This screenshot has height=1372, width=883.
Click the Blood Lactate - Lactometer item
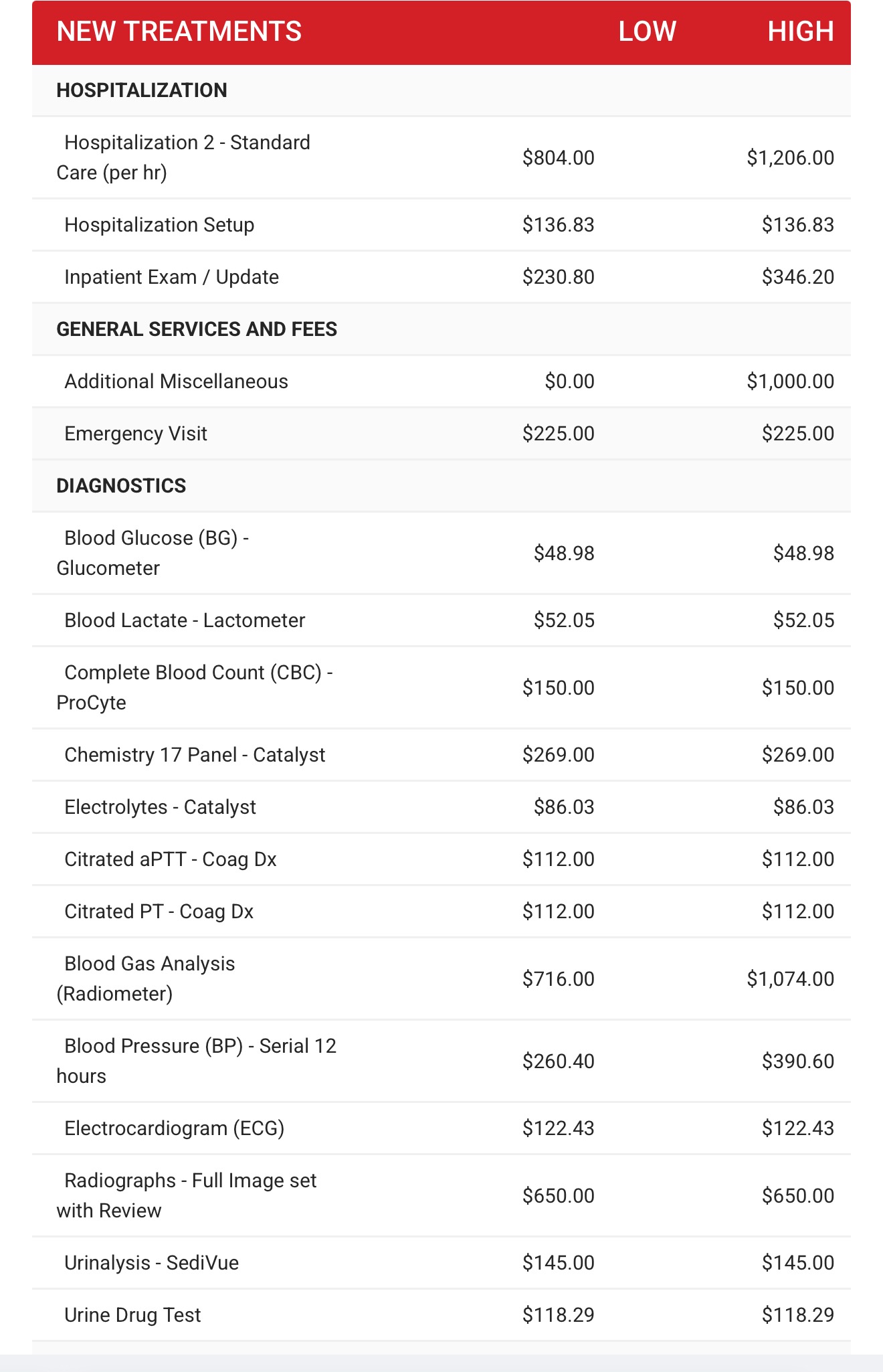tap(185, 620)
